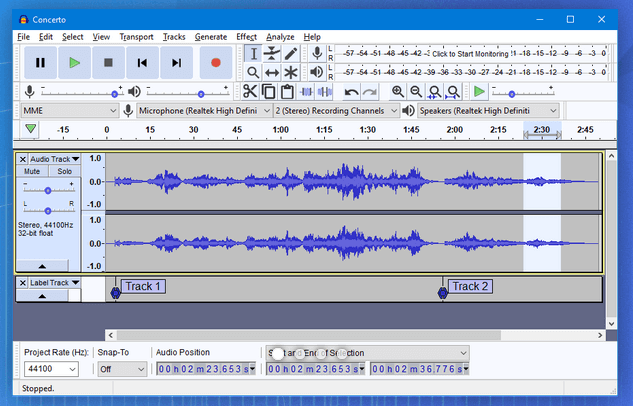Click the meter to Start Monitoring

470,53
